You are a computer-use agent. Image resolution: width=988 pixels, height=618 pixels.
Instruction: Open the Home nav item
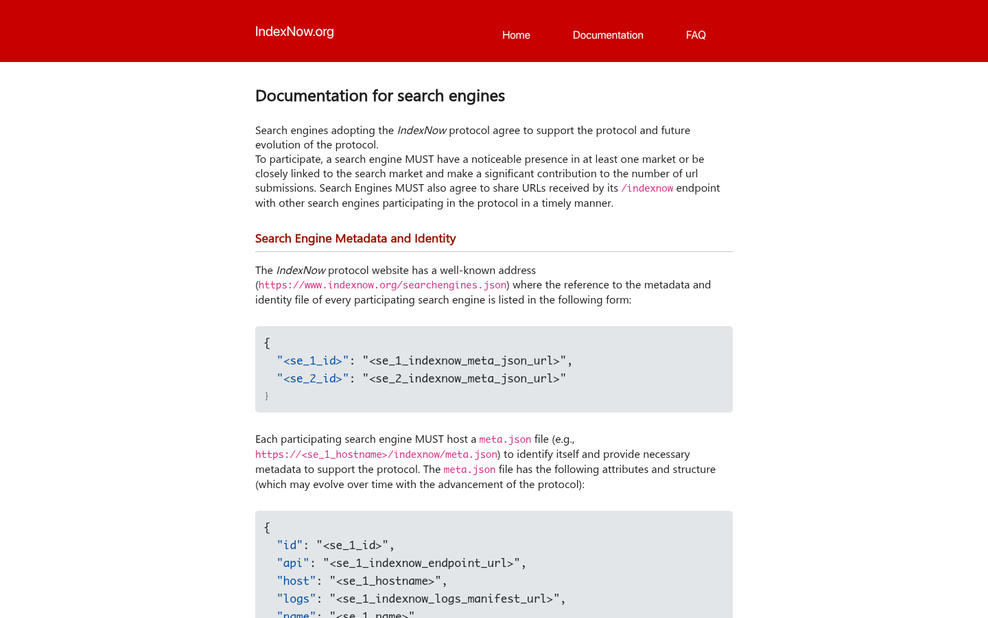point(516,35)
